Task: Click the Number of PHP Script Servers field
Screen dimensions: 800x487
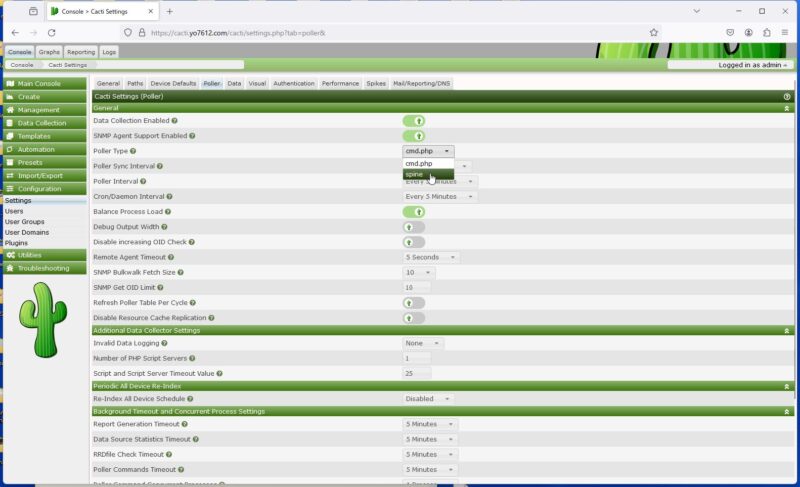Action: point(416,358)
